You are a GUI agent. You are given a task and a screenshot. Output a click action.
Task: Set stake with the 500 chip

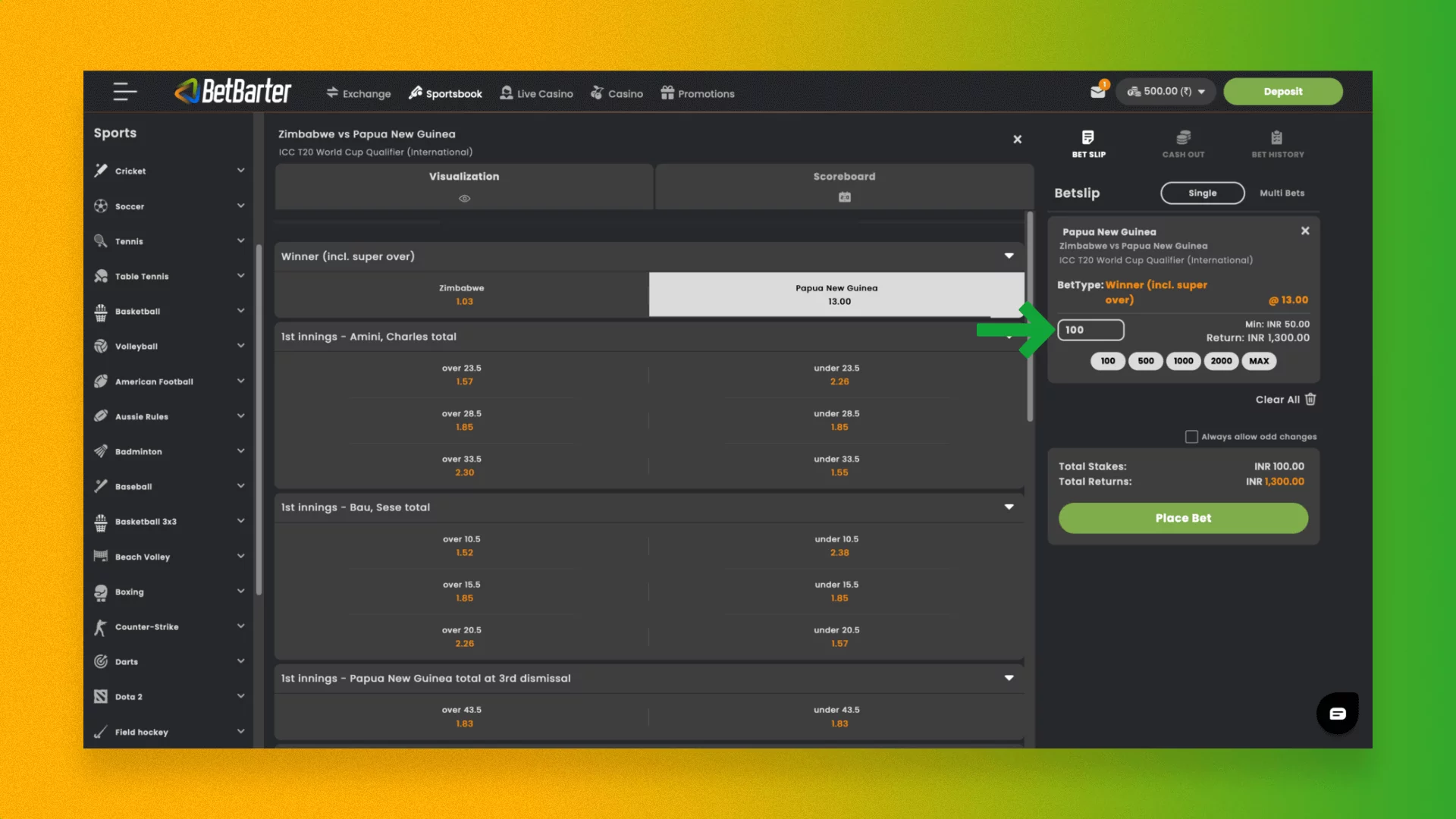pyautogui.click(x=1146, y=361)
